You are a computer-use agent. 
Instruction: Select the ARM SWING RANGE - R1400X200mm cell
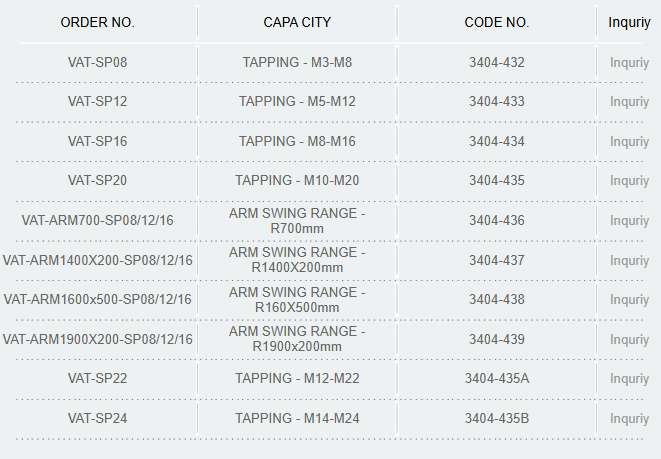pos(297,260)
